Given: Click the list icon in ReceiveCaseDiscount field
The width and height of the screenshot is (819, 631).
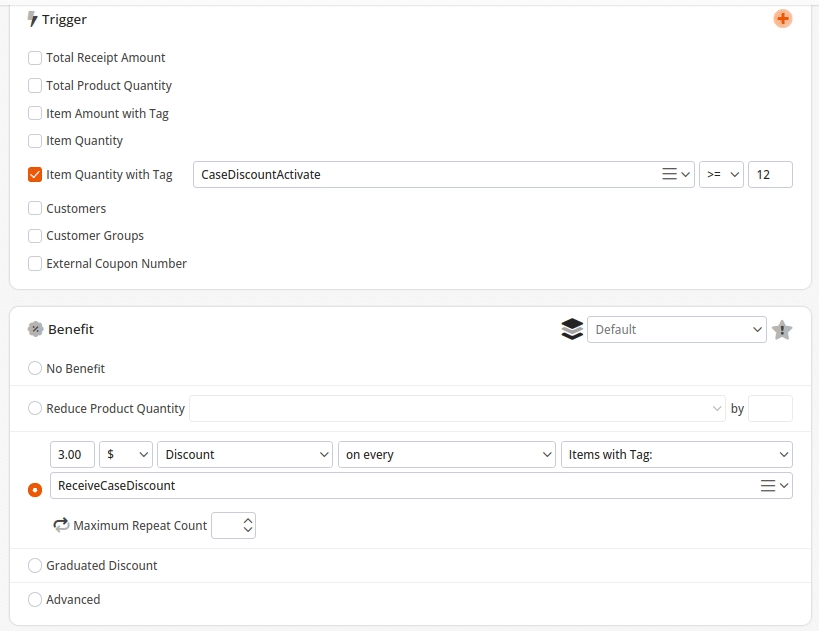Looking at the screenshot, I should click(x=768, y=486).
